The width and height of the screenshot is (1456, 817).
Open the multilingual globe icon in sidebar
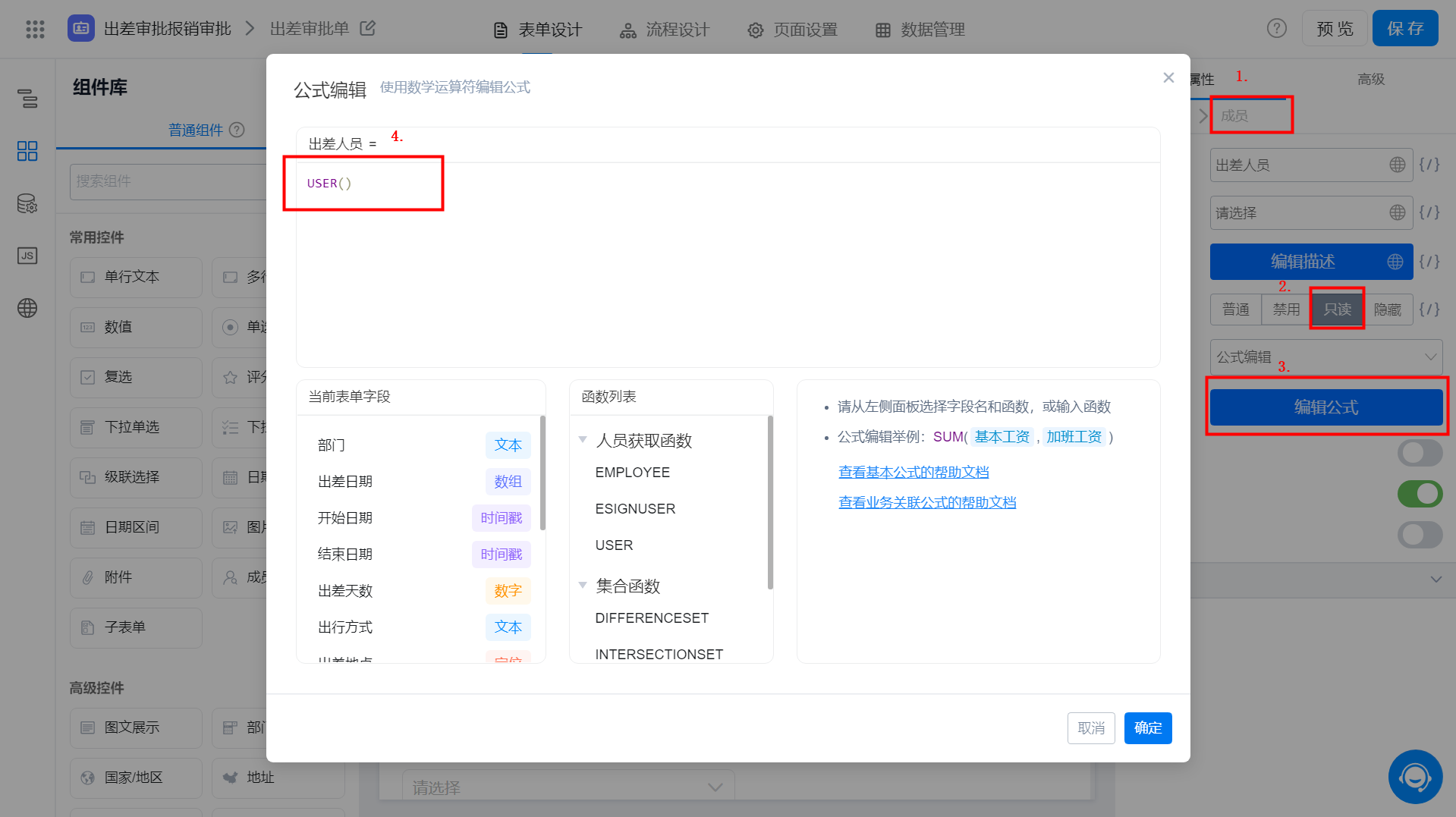coord(27,308)
